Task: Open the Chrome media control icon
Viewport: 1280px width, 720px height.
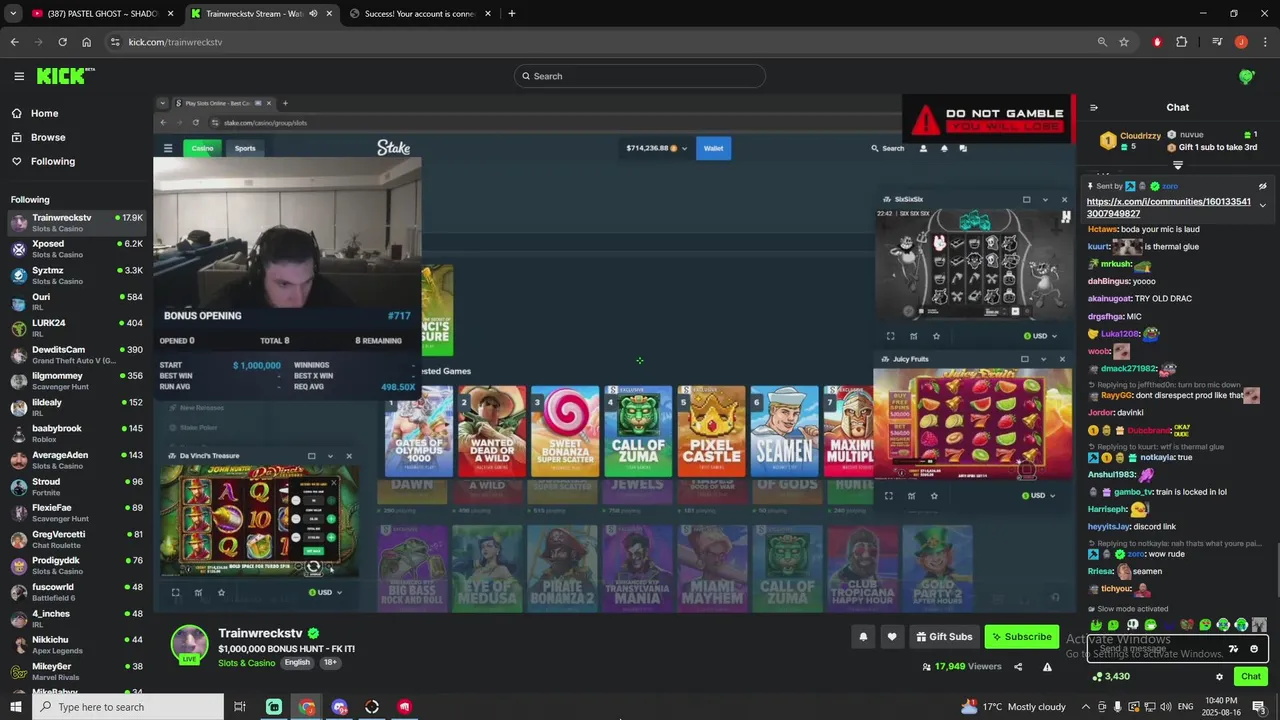Action: coord(1217,42)
